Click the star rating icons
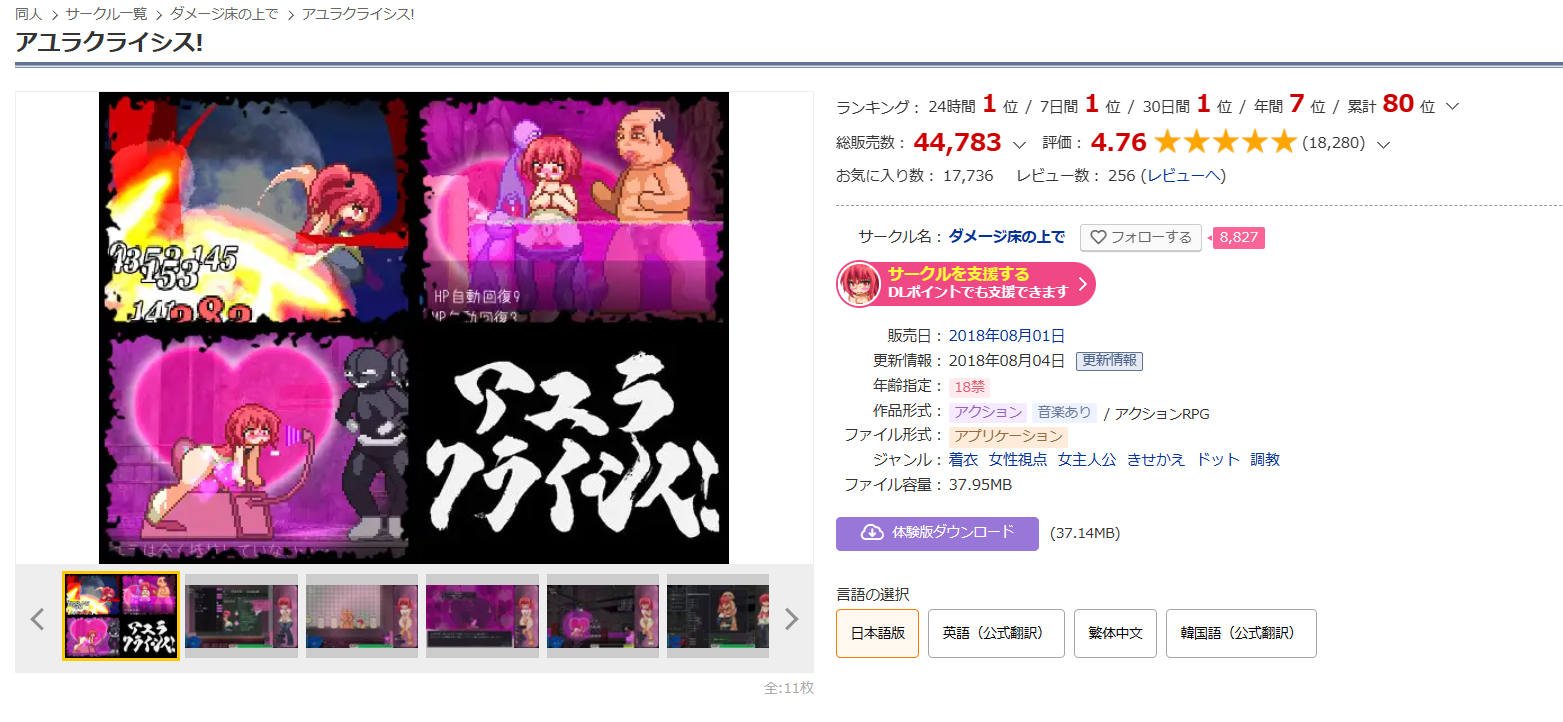The image size is (1563, 722). pos(1224,143)
